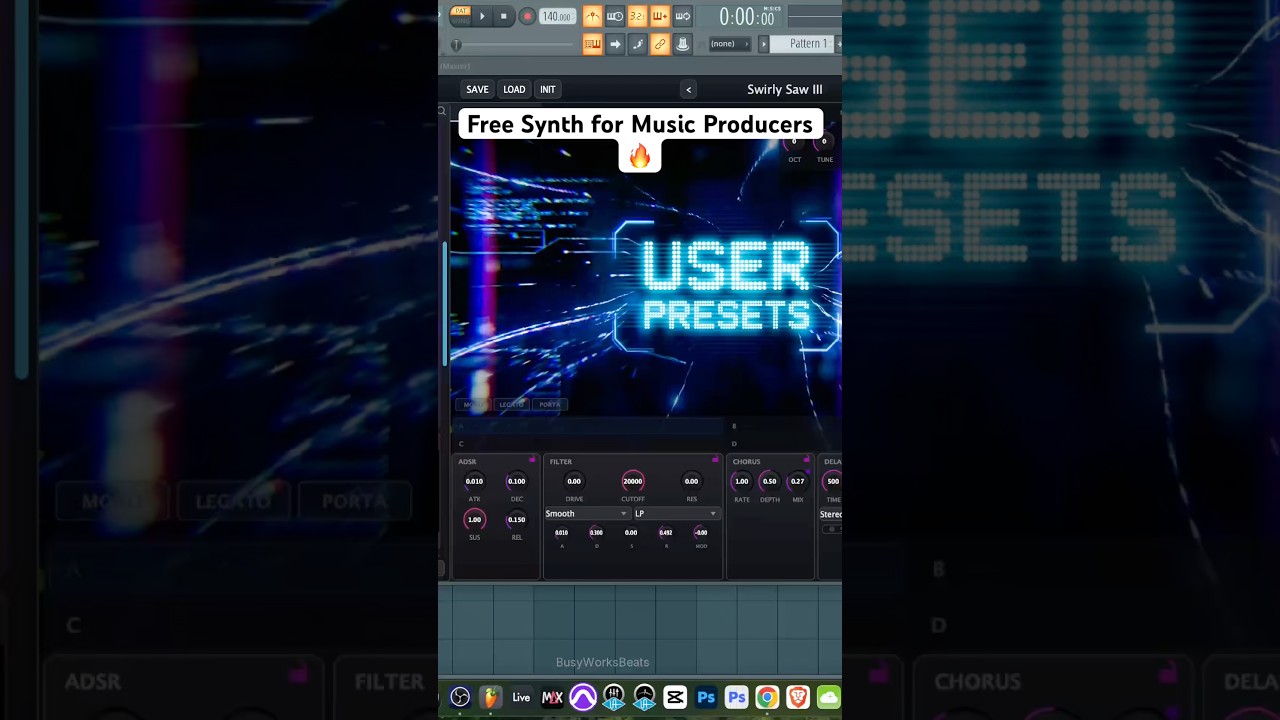Image resolution: width=1280 pixels, height=720 pixels.
Task: Open Ableton Live from the dock
Action: pos(521,697)
